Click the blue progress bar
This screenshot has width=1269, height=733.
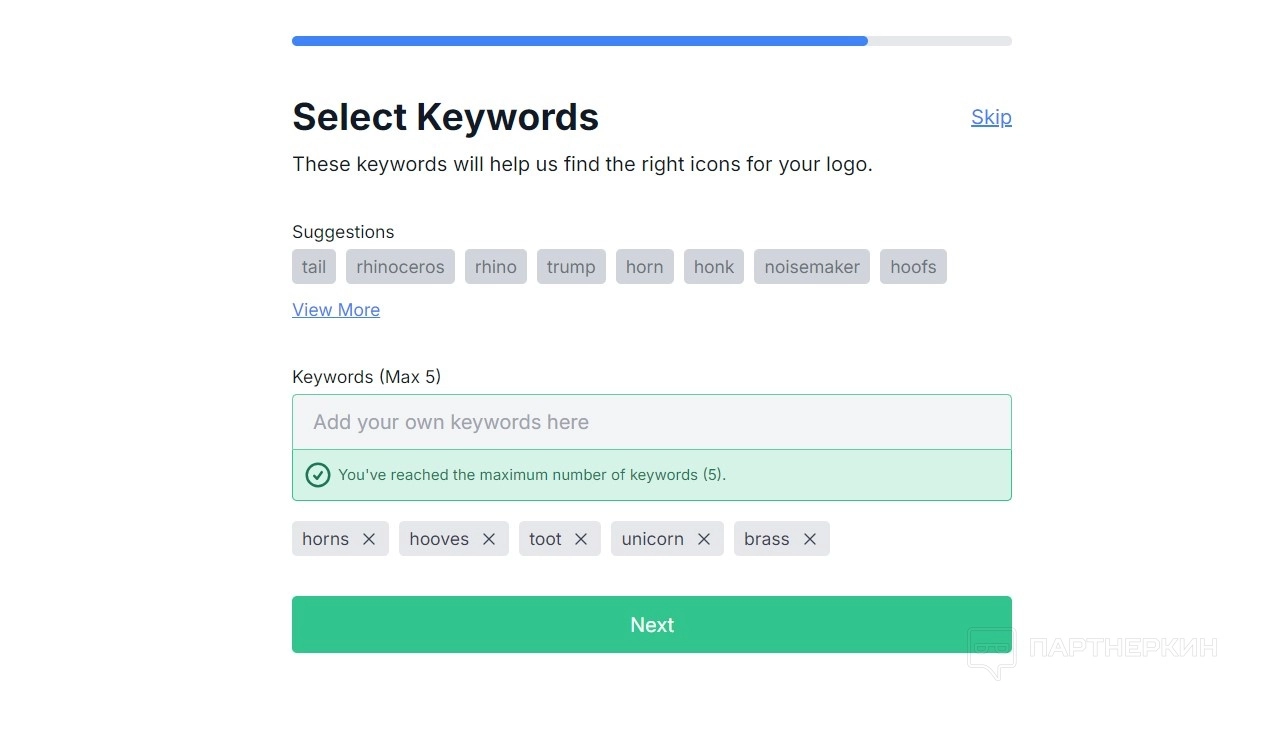580,41
